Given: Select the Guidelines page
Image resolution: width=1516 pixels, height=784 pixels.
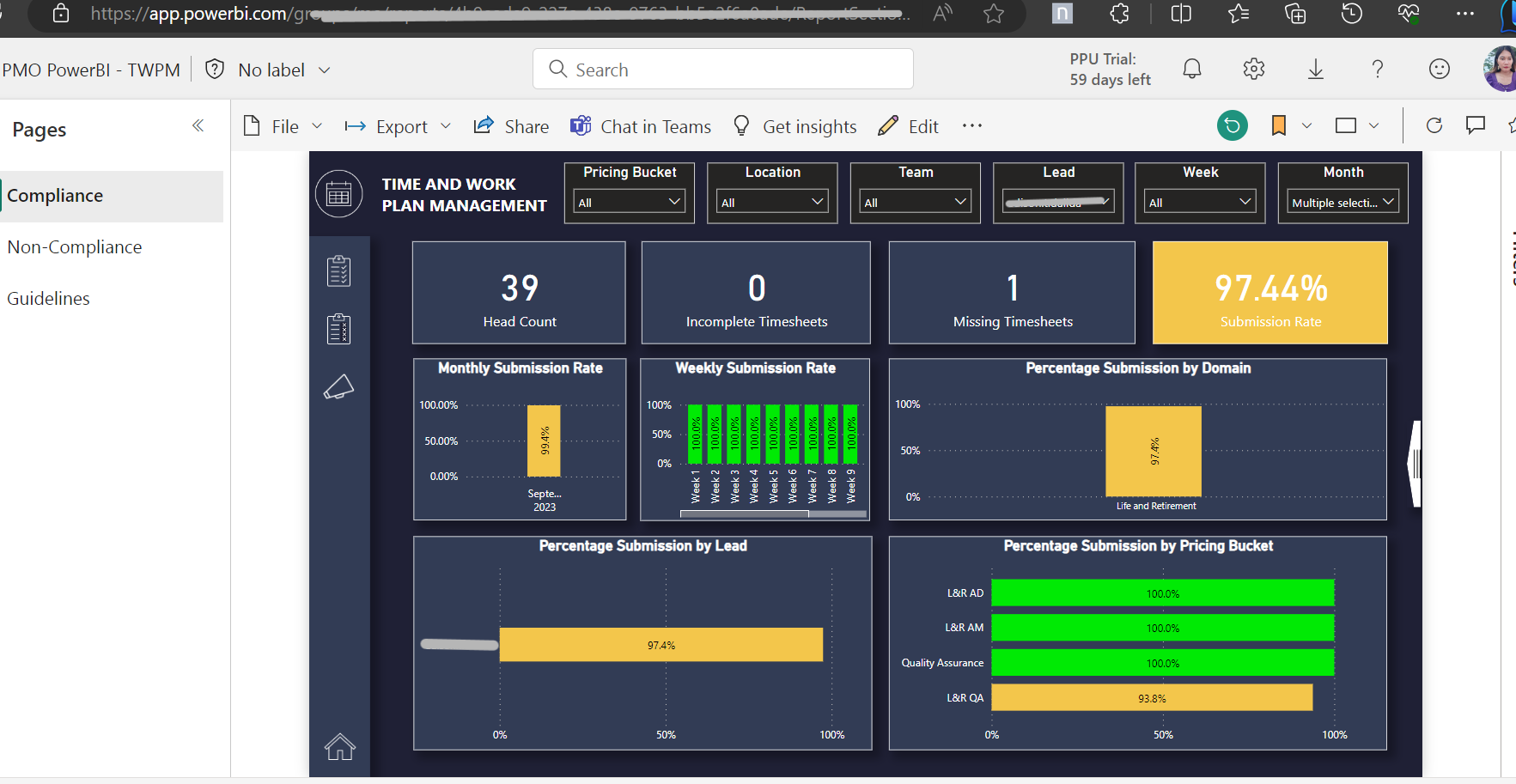Looking at the screenshot, I should pyautogui.click(x=112, y=299).
